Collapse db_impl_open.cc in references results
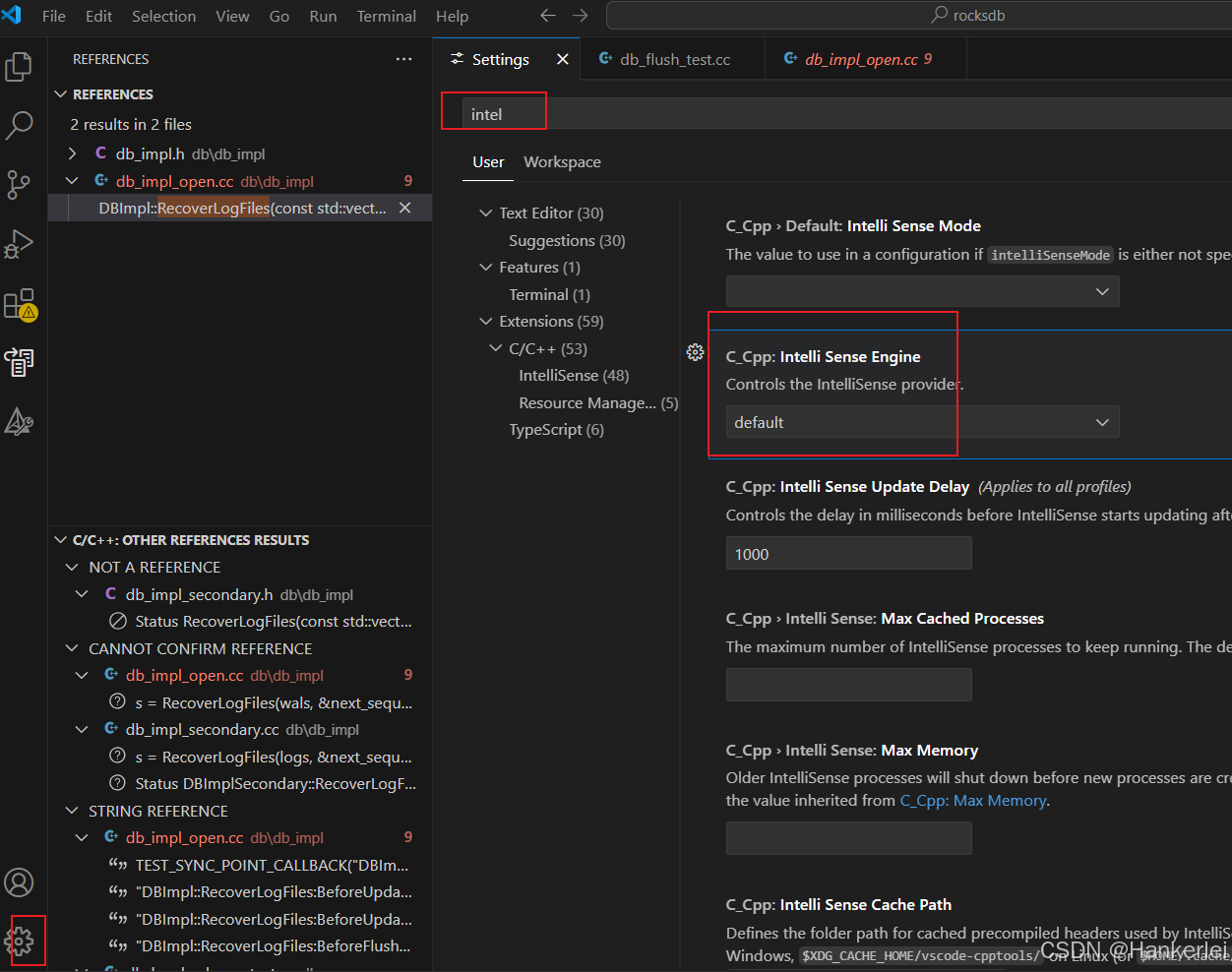Viewport: 1232px width, 972px height. 72,181
